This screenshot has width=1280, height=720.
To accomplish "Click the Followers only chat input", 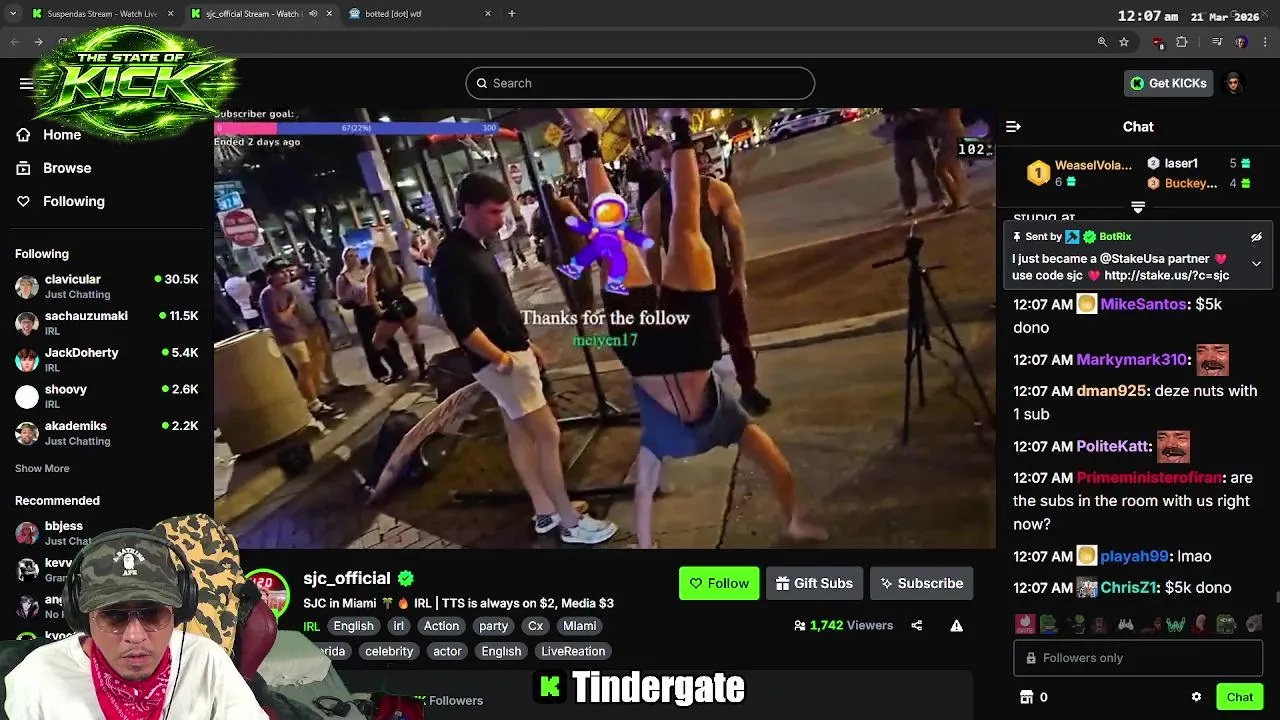I will (1138, 658).
